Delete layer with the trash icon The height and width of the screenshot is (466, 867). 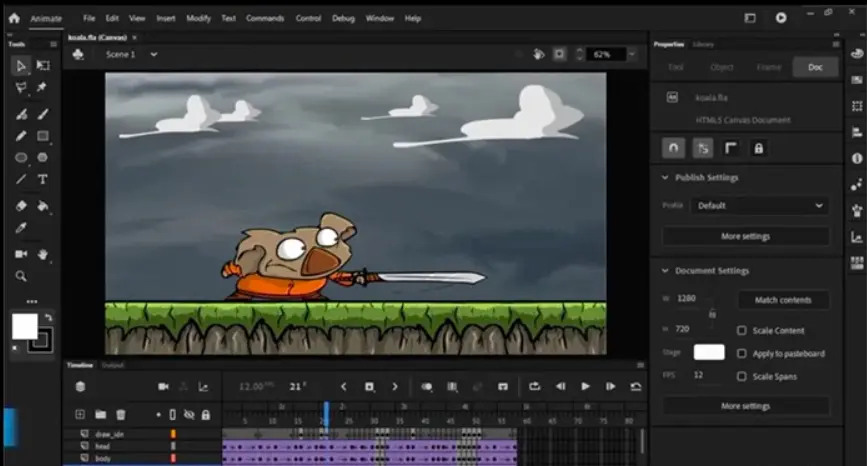(121, 415)
